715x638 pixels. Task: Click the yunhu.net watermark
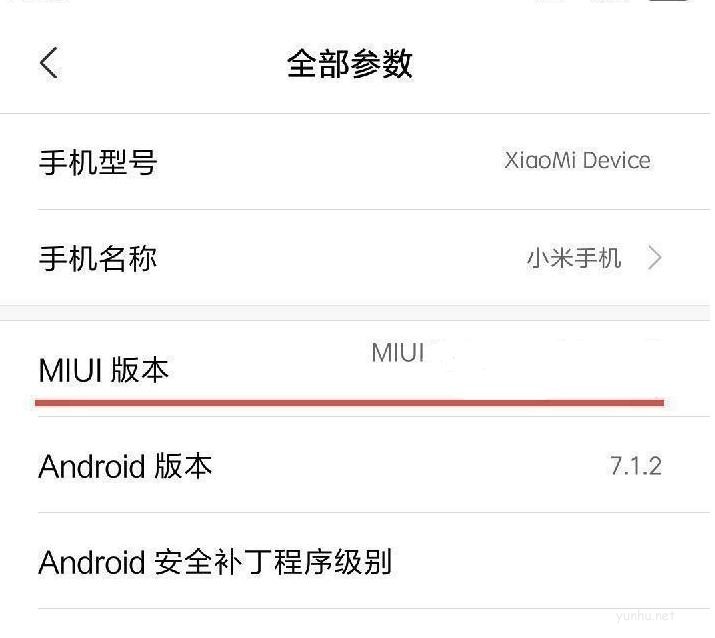(x=645, y=617)
